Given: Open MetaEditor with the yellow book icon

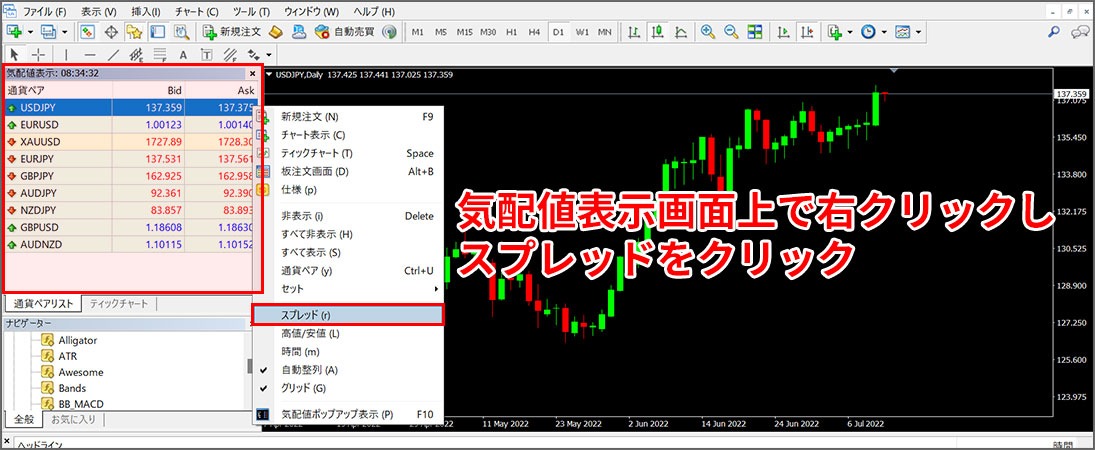Looking at the screenshot, I should (275, 31).
